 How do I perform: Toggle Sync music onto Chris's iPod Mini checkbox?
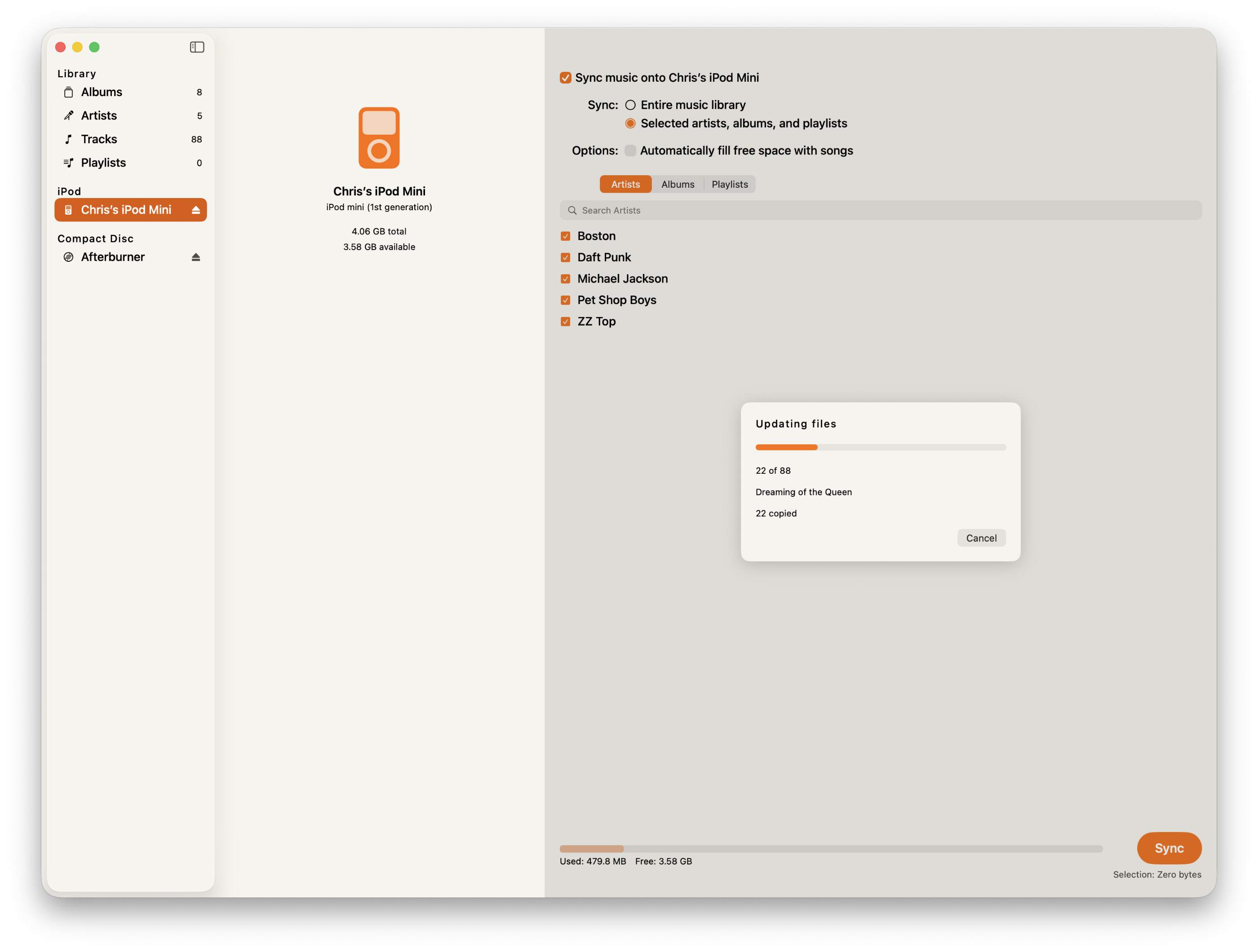tap(565, 78)
